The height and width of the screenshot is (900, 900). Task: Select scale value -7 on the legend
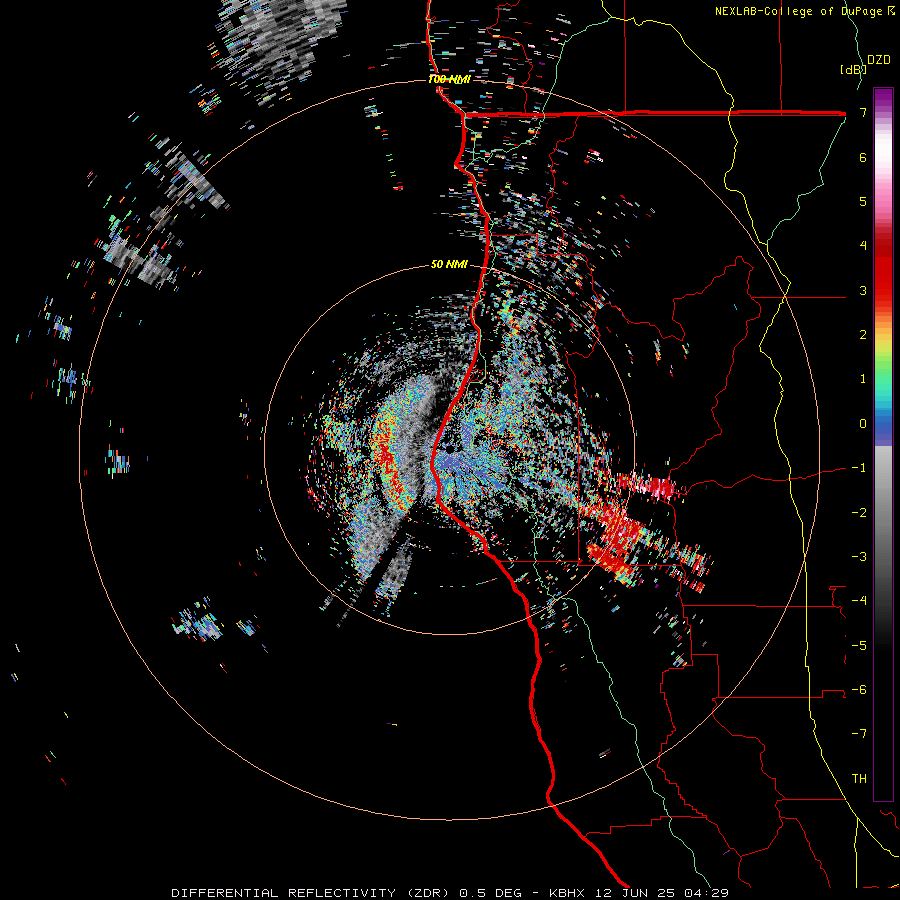pos(859,734)
